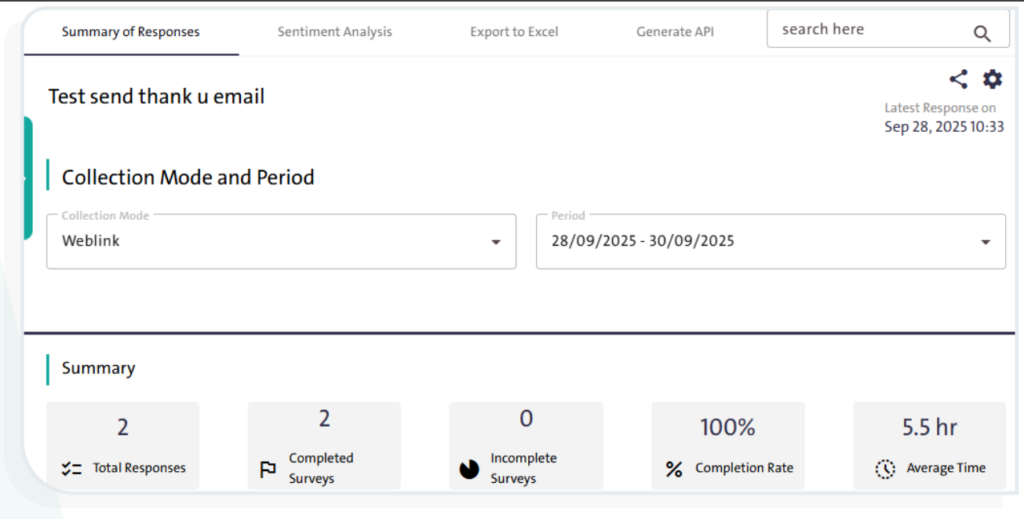The width and height of the screenshot is (1024, 519).
Task: Click the Total Responses checklist icon
Action: pyautogui.click(x=71, y=468)
